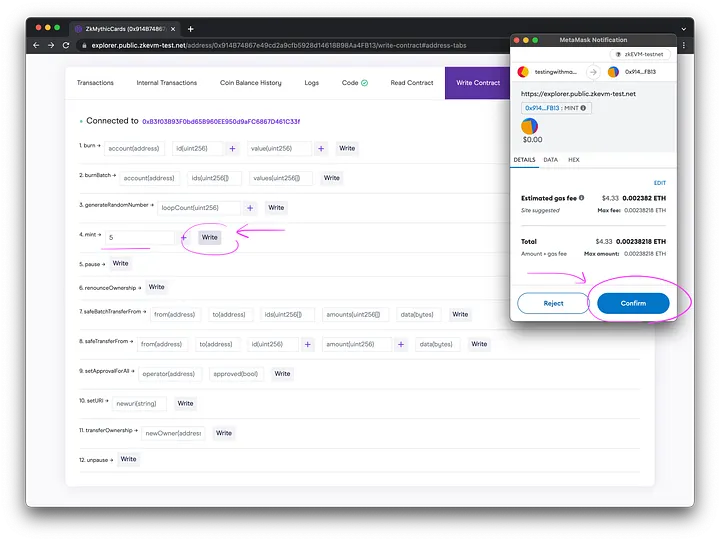Click the connected wallet address link

tap(220, 121)
